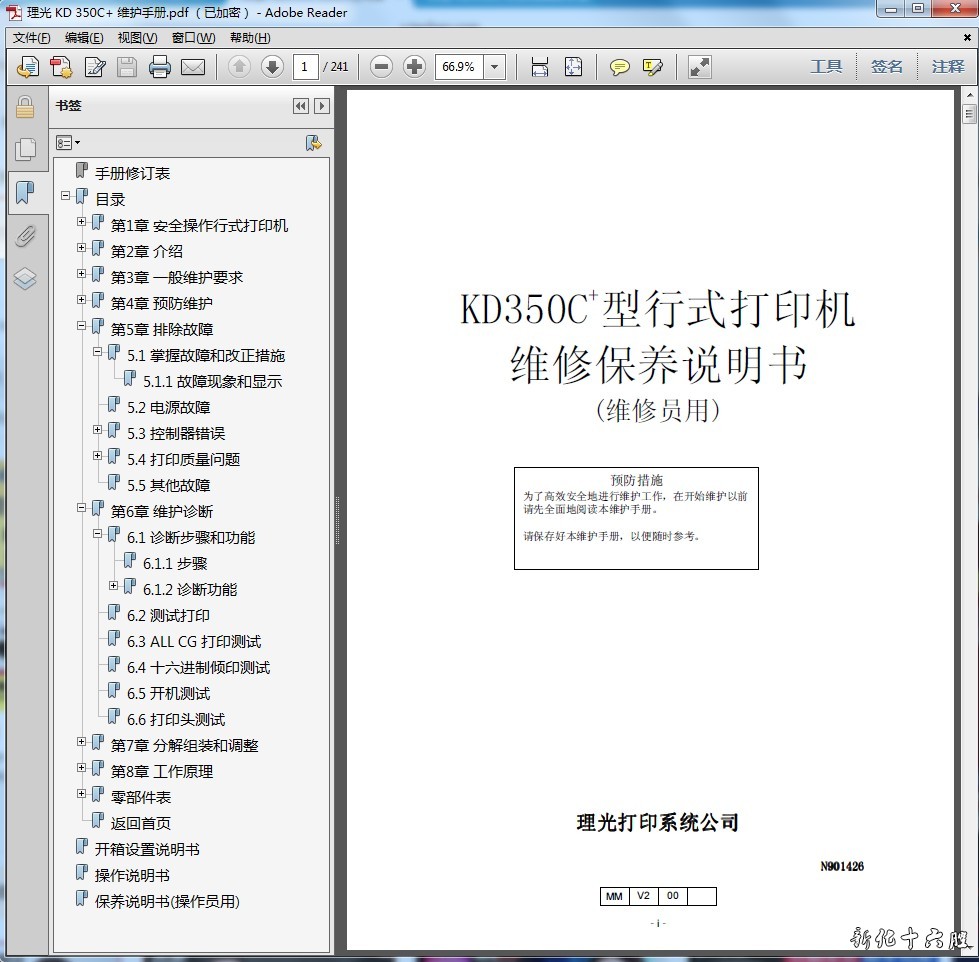Click the zoom out minus button
Viewport: 979px width, 962px height.
coord(381,67)
